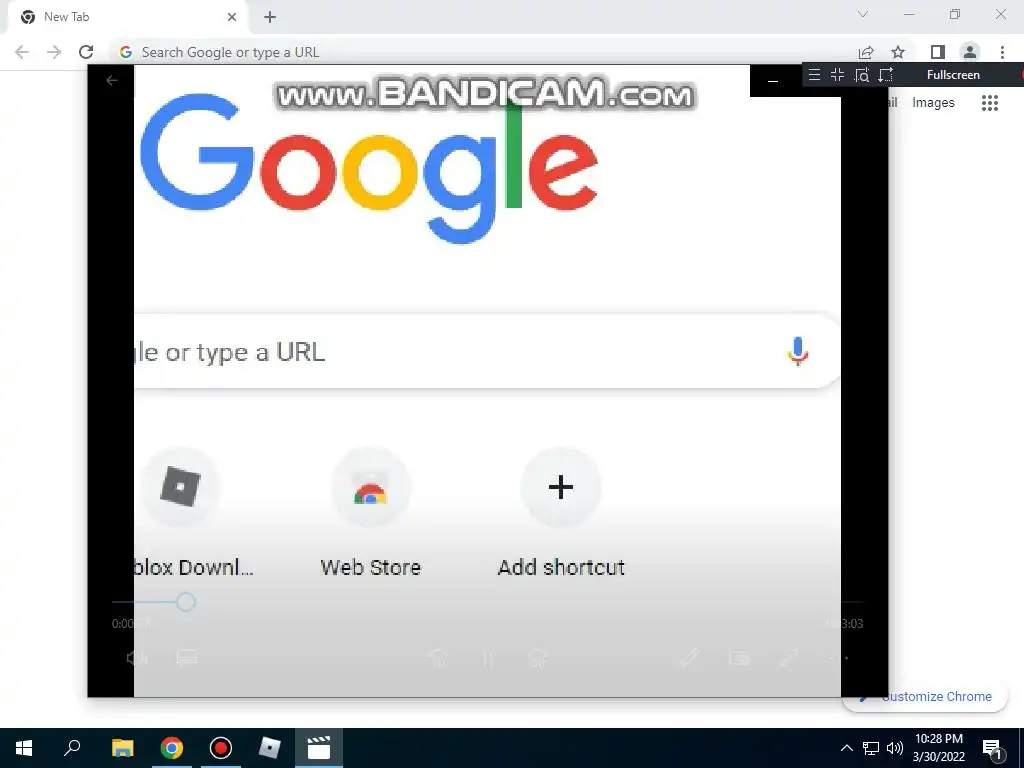
Task: Open Roblox from the taskbar
Action: [x=269, y=748]
